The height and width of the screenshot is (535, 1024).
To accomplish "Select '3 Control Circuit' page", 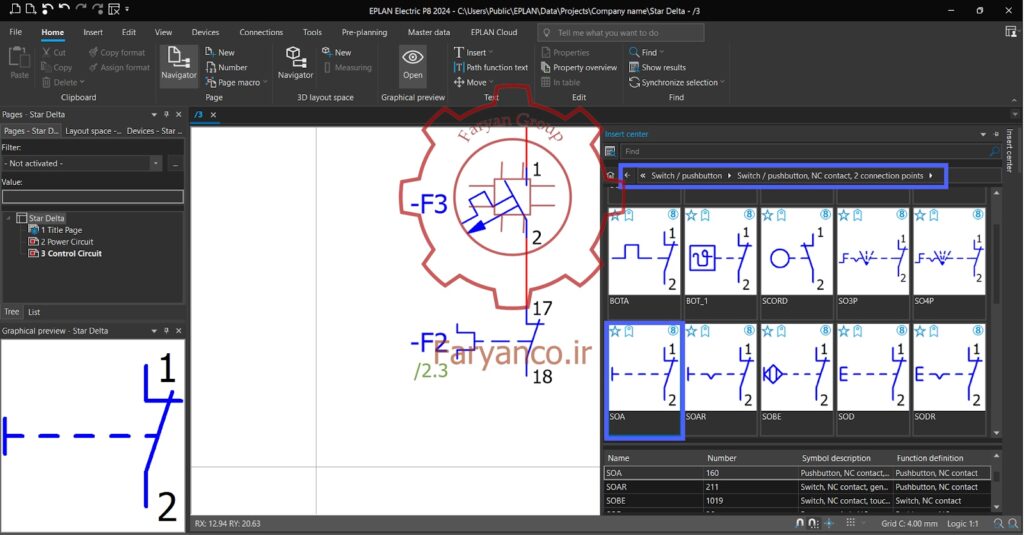I will [71, 253].
